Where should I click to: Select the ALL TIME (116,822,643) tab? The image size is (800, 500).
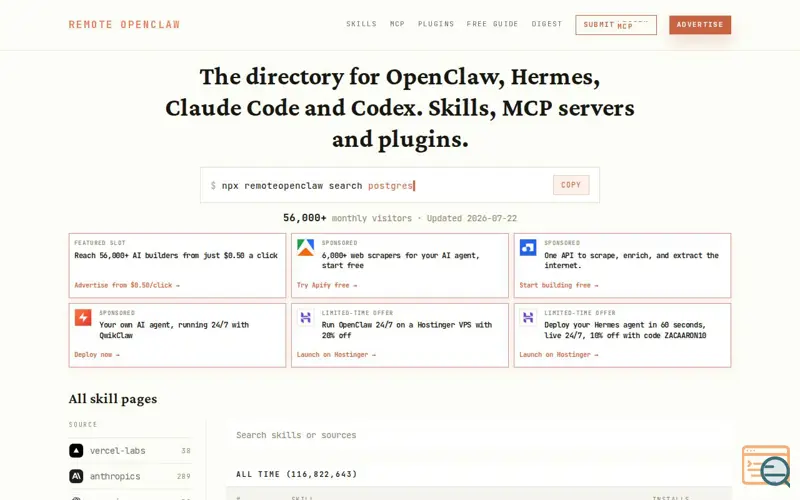[x=296, y=474]
